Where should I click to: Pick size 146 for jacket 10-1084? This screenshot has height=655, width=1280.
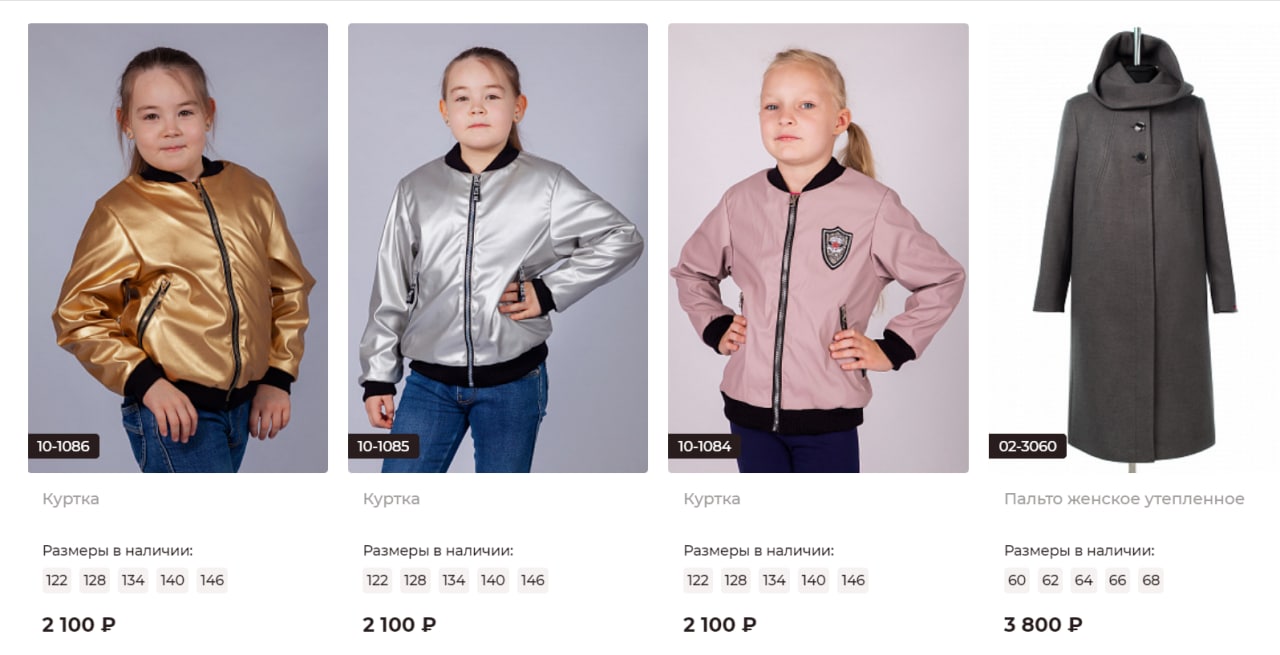click(853, 581)
